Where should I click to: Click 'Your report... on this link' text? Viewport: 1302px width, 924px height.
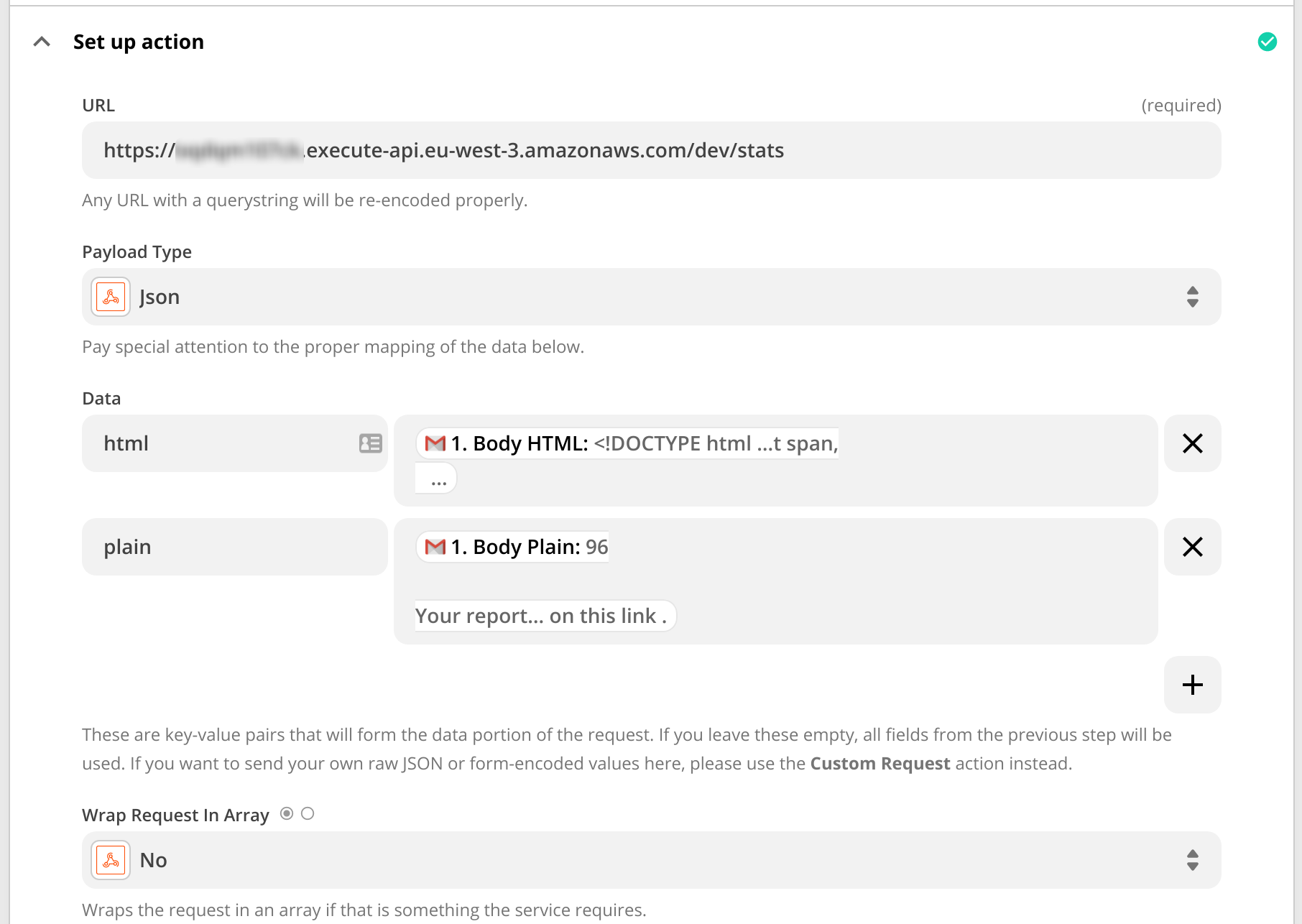point(544,616)
